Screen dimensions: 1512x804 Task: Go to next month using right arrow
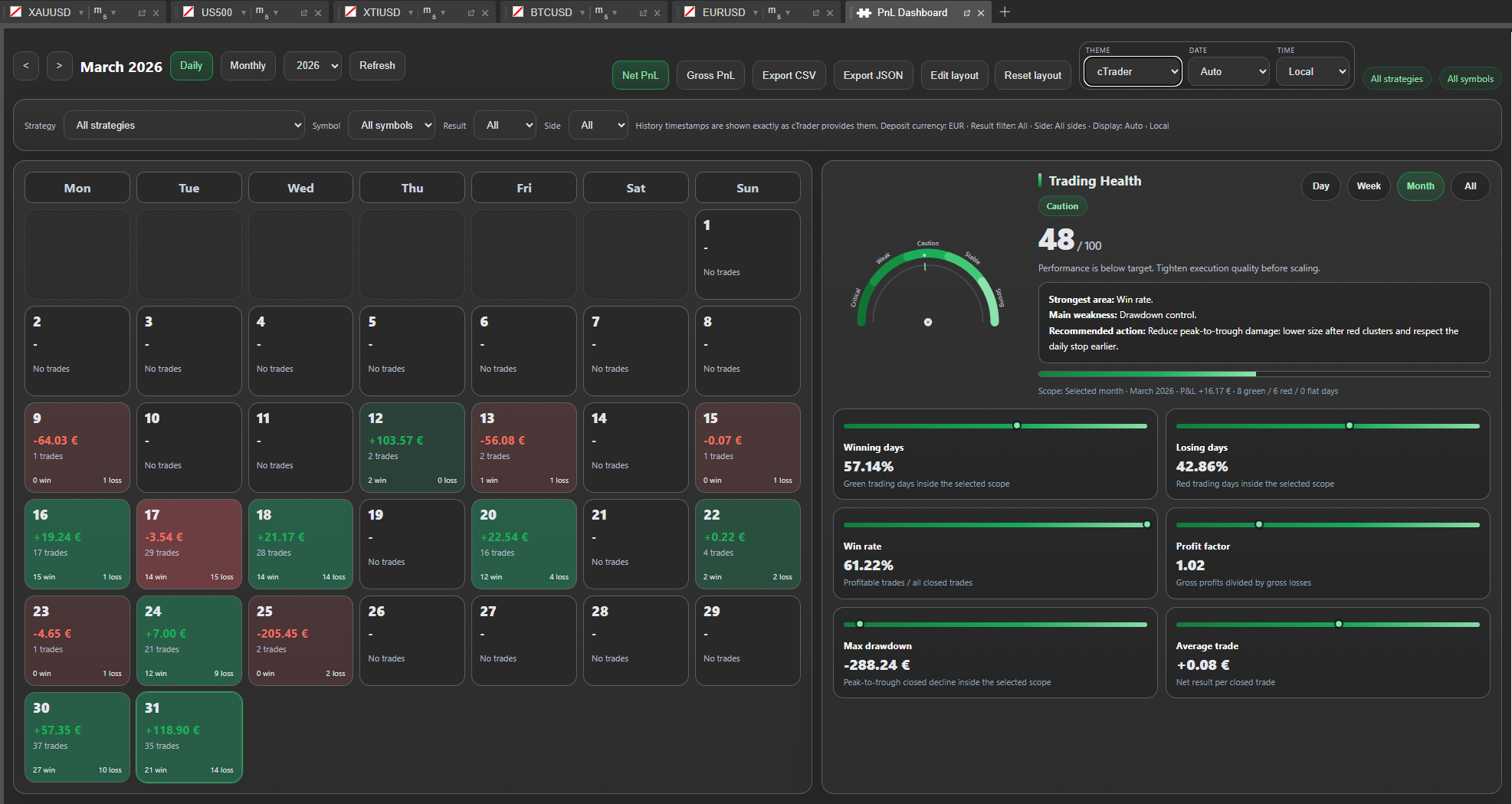pyautogui.click(x=59, y=66)
